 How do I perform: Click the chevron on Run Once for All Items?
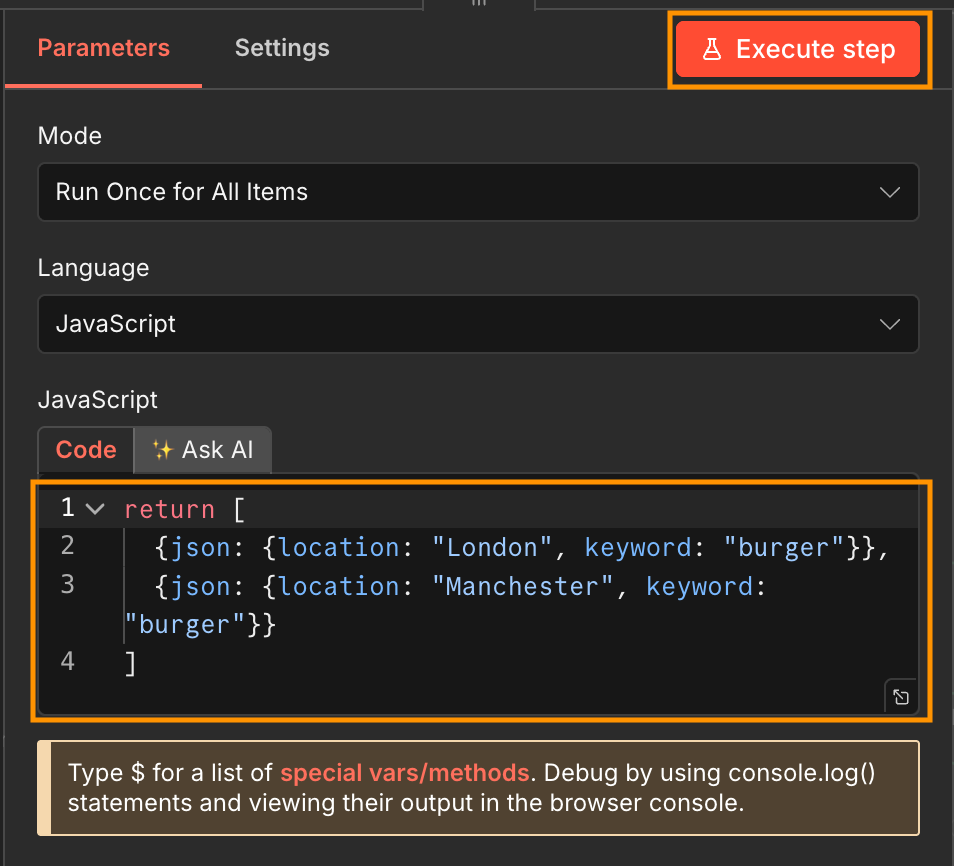click(888, 192)
